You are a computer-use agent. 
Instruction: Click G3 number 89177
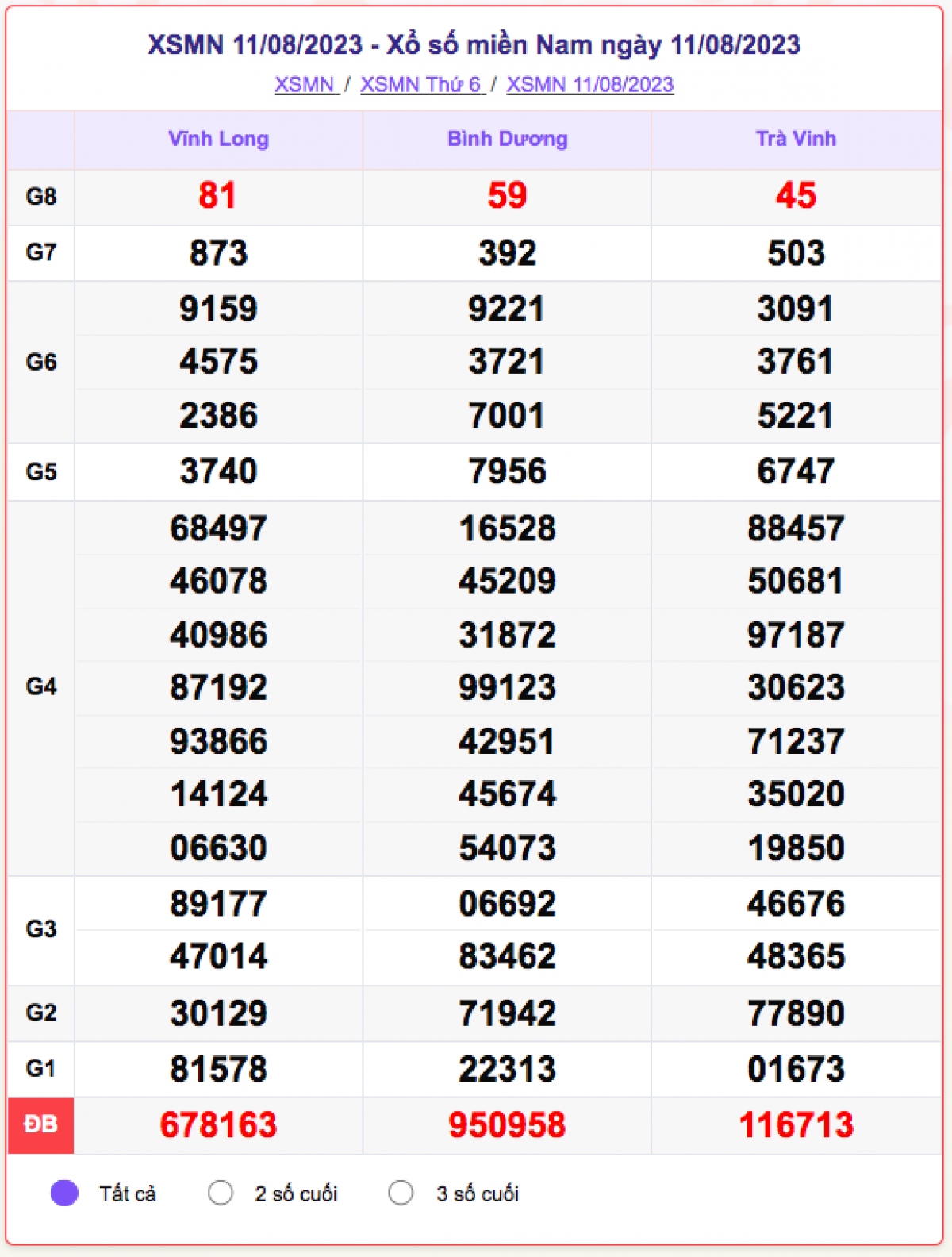pos(218,903)
